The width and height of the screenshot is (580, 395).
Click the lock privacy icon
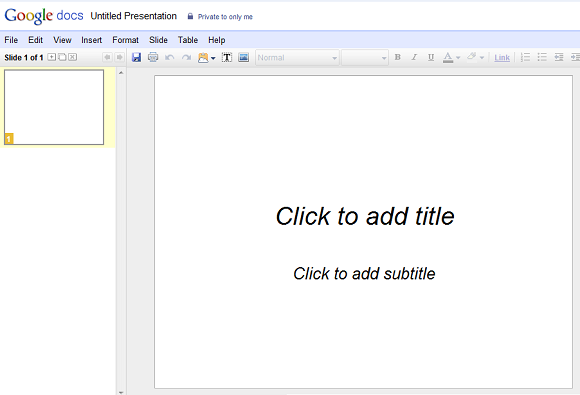(x=190, y=16)
